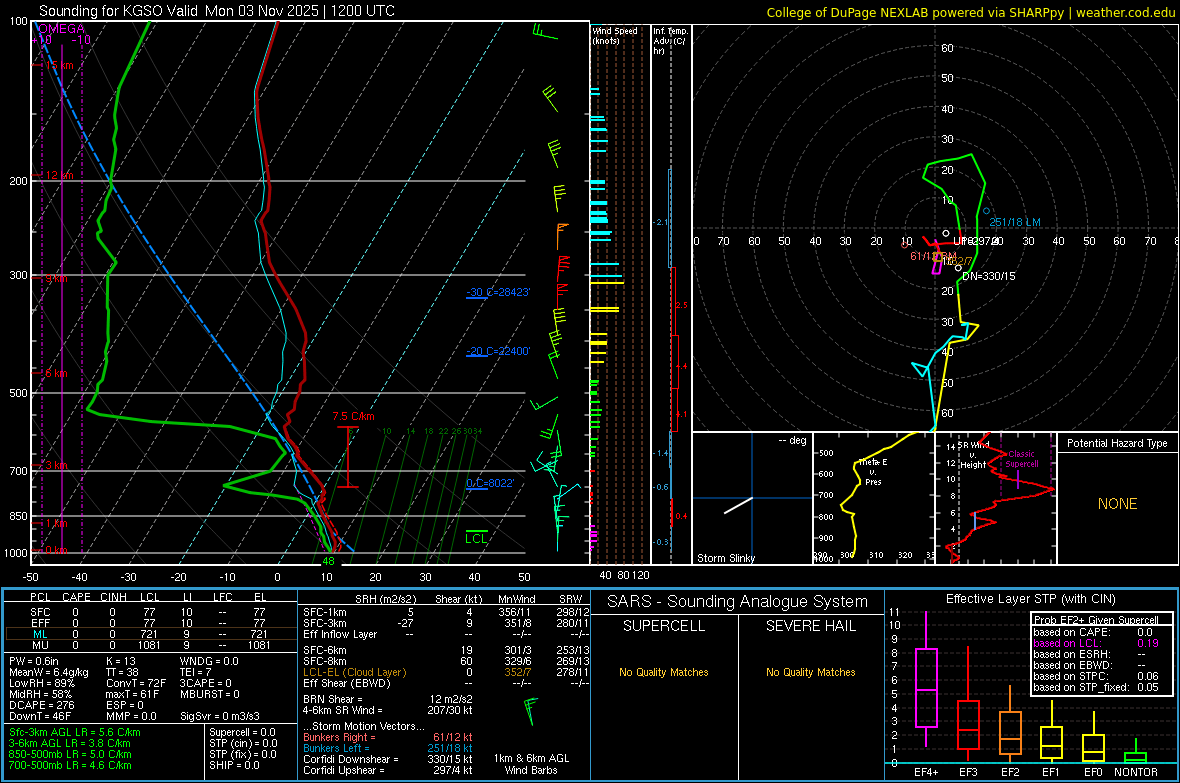Click the 'ConvT = 72F' value
The image size is (1180, 783).
(136, 683)
